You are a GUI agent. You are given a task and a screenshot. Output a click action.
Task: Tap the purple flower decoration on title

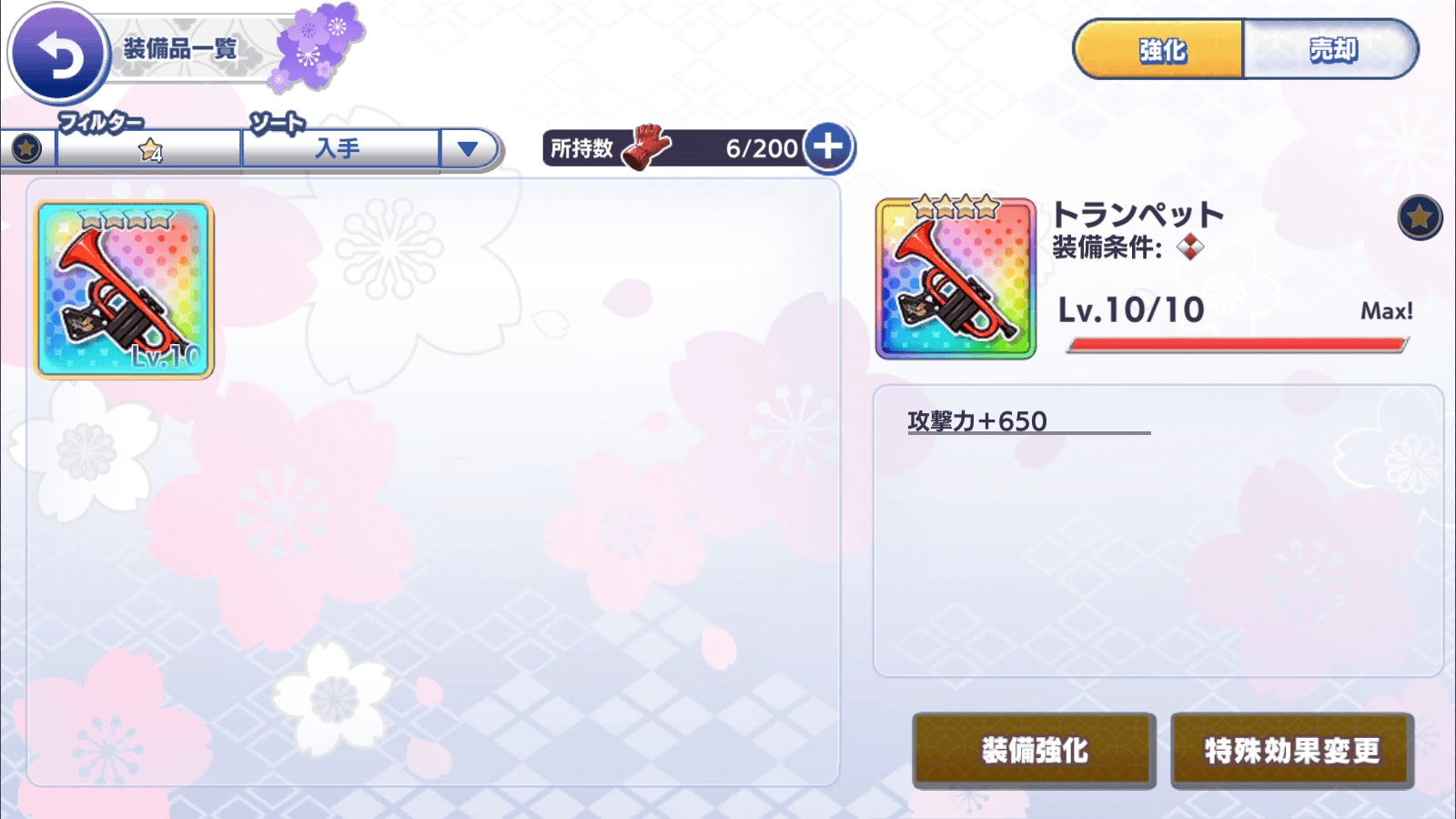pos(317,46)
